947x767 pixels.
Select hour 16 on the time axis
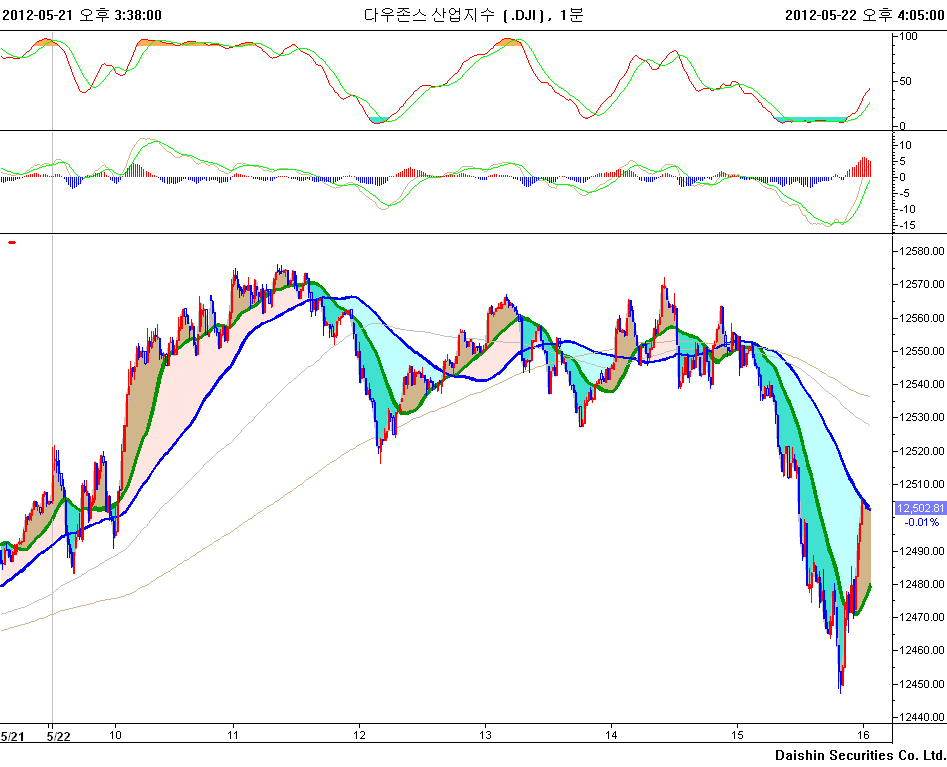coord(863,735)
